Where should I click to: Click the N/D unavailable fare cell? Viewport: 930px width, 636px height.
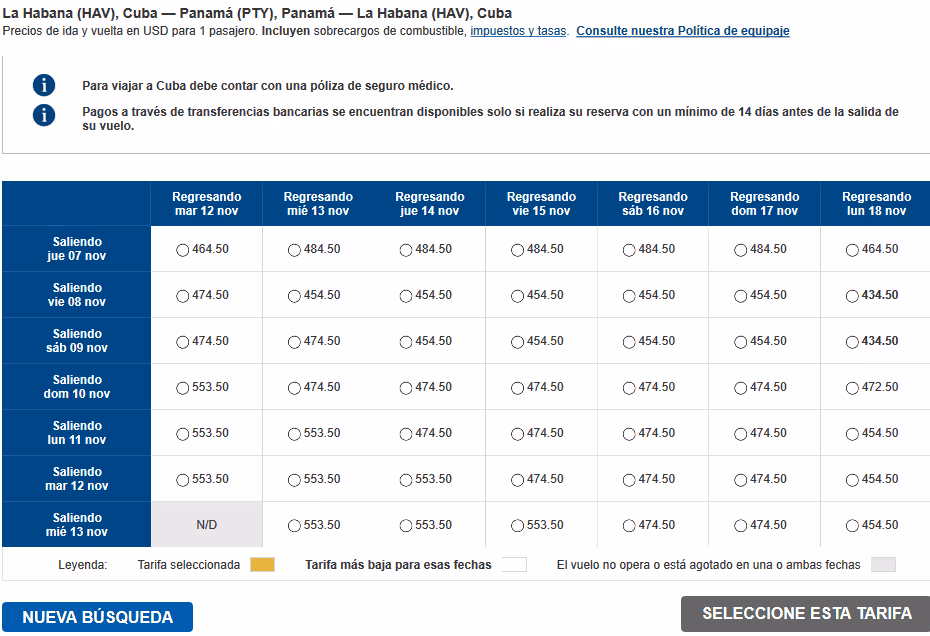(x=207, y=524)
